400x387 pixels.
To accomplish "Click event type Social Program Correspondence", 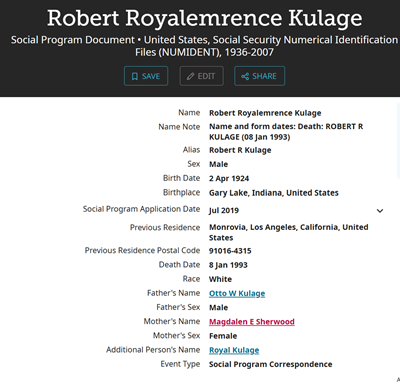I will 271,364.
